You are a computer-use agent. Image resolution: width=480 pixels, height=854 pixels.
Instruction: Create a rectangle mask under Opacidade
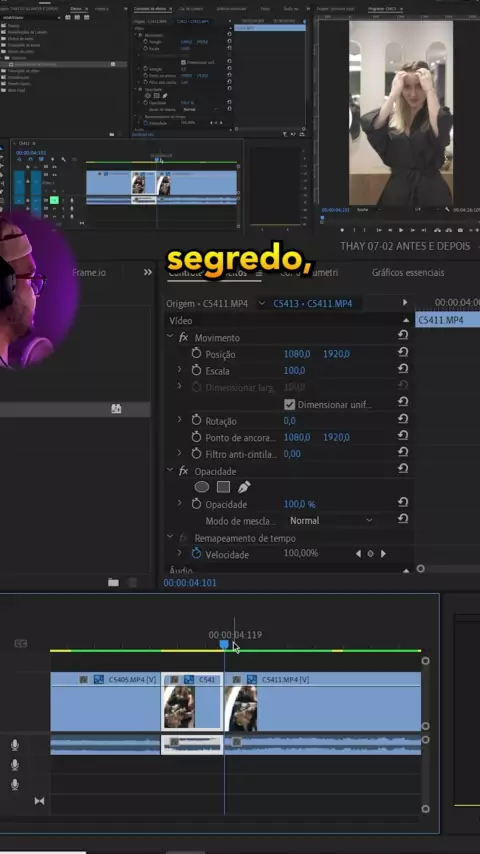tap(223, 487)
